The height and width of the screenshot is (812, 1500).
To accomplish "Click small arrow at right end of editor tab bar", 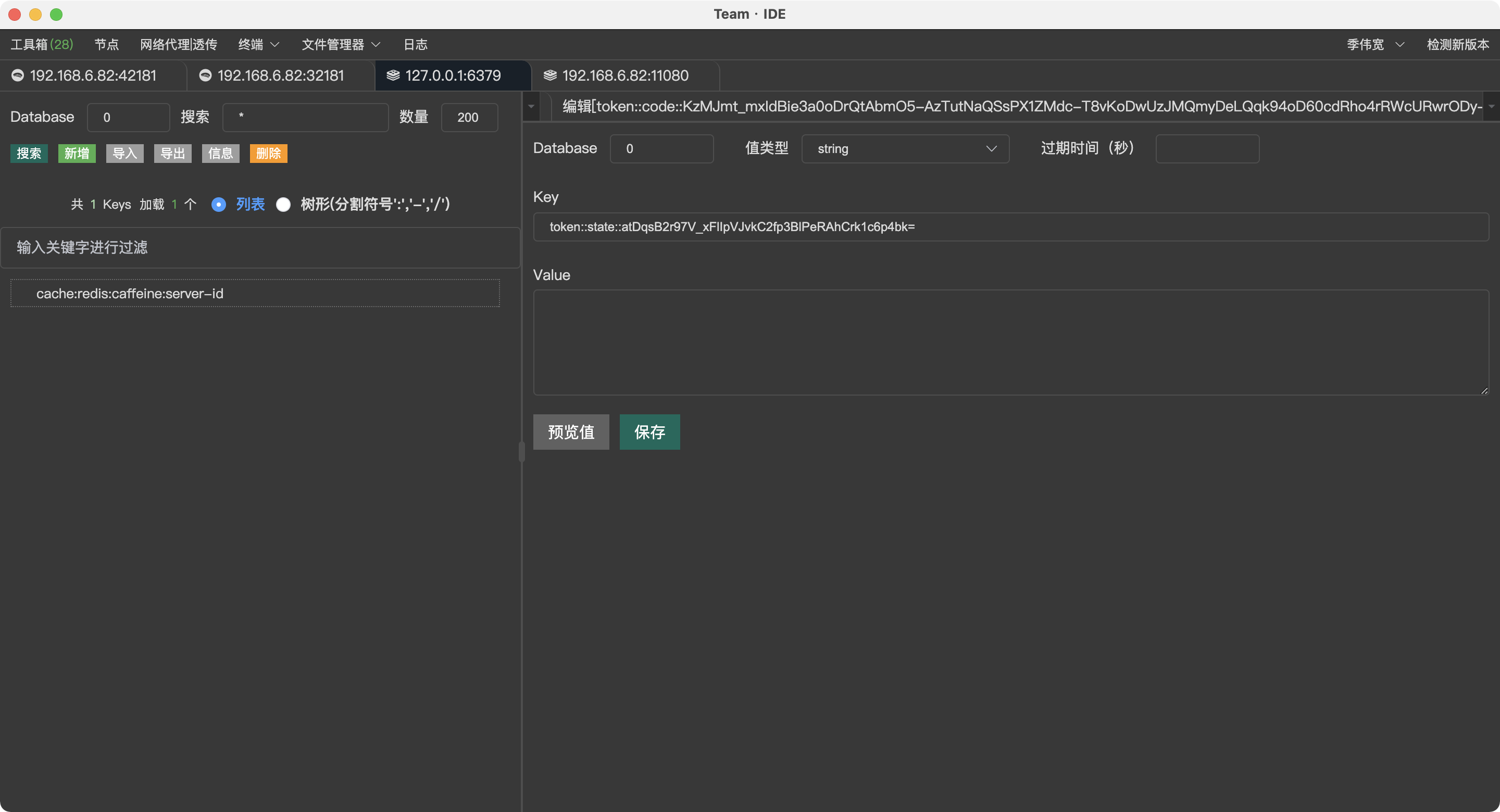I will (1491, 107).
